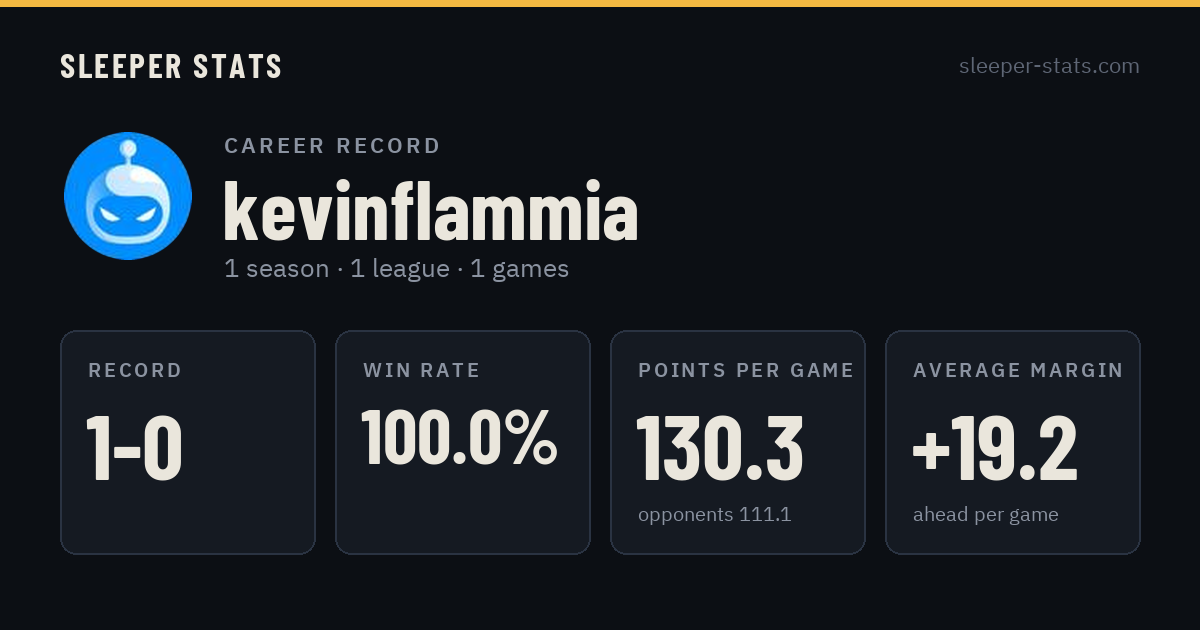This screenshot has height=630, width=1200.
Task: Open the sleeper-stats.com link
Action: (1049, 66)
